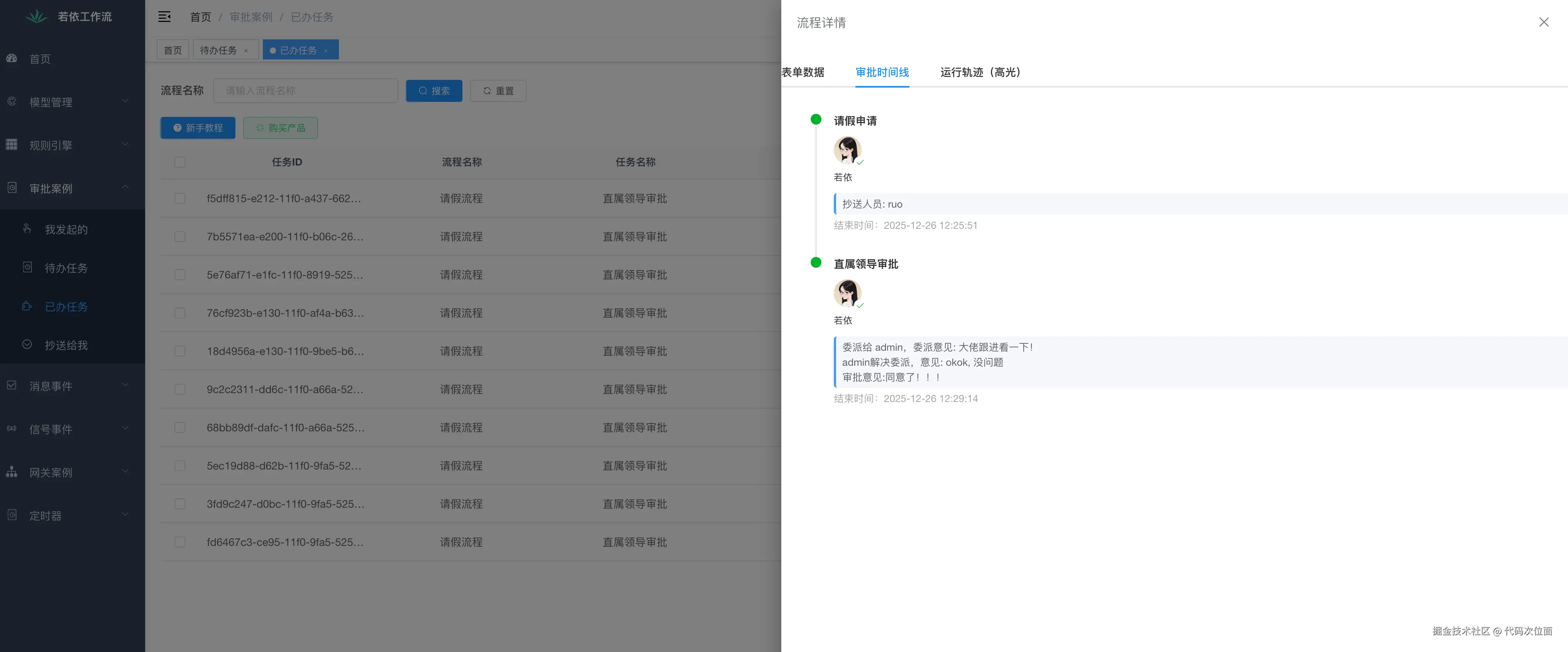This screenshot has height=652, width=1568.
Task: Click the 请输入流程名称 input field
Action: [x=306, y=91]
